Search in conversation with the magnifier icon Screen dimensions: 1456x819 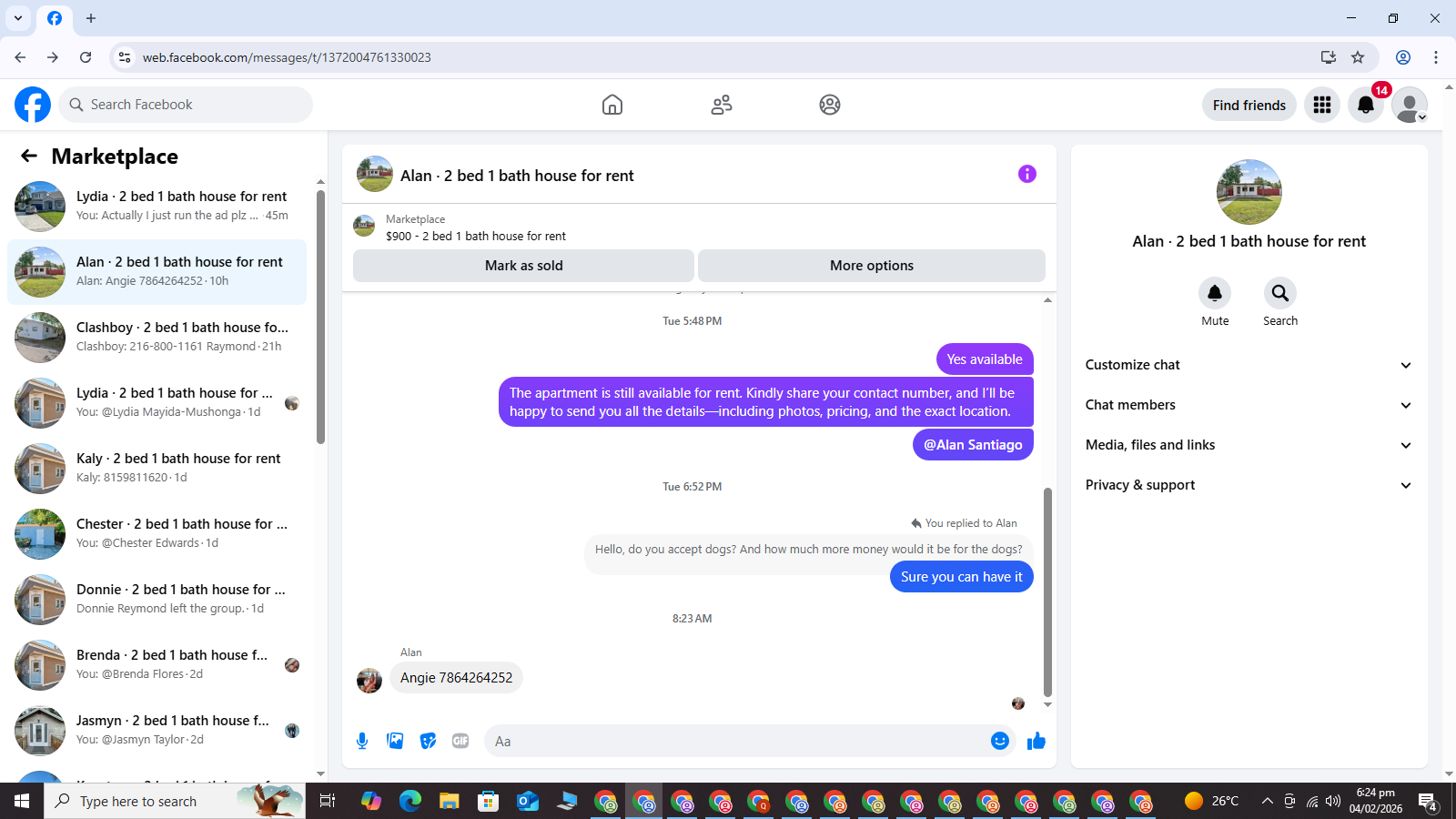(x=1280, y=293)
